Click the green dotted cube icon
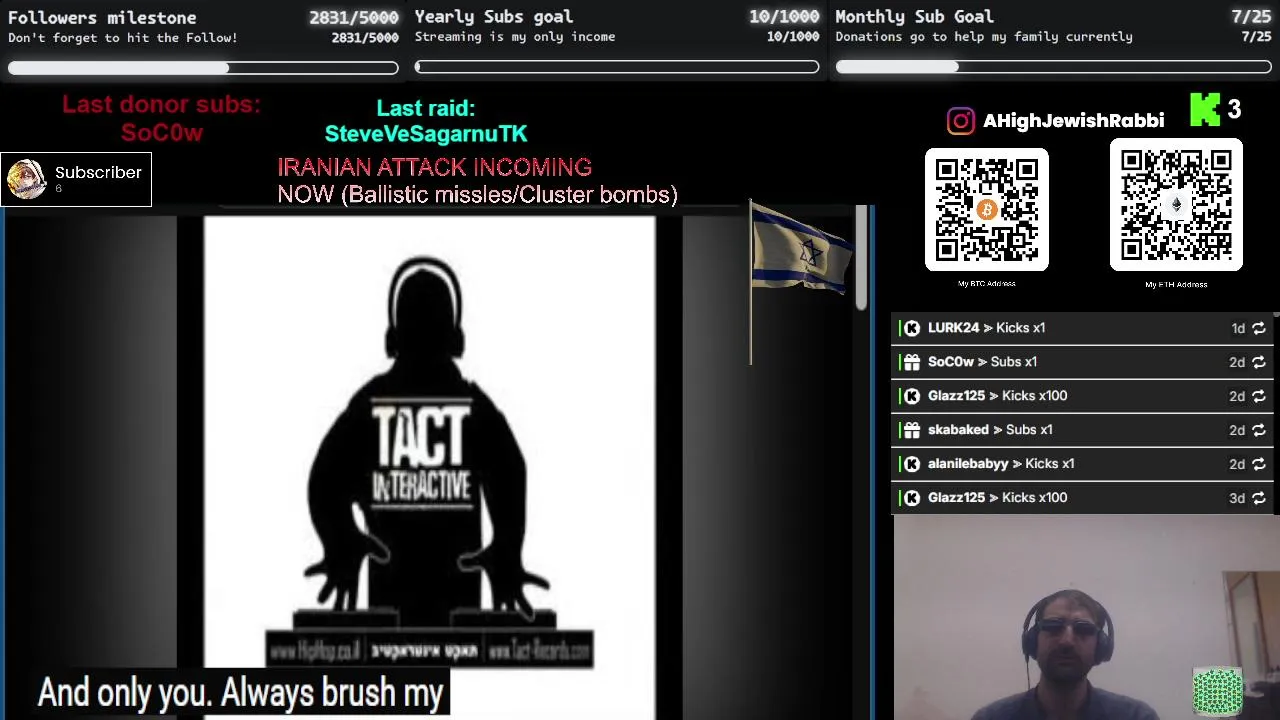Screen dimensions: 1280x720 [1218, 692]
